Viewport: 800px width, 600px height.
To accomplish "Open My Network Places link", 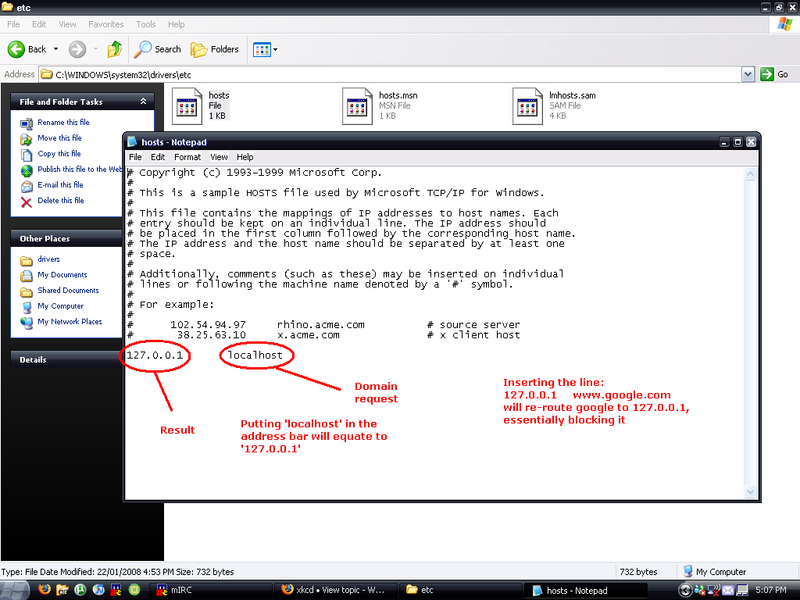I will (69, 321).
